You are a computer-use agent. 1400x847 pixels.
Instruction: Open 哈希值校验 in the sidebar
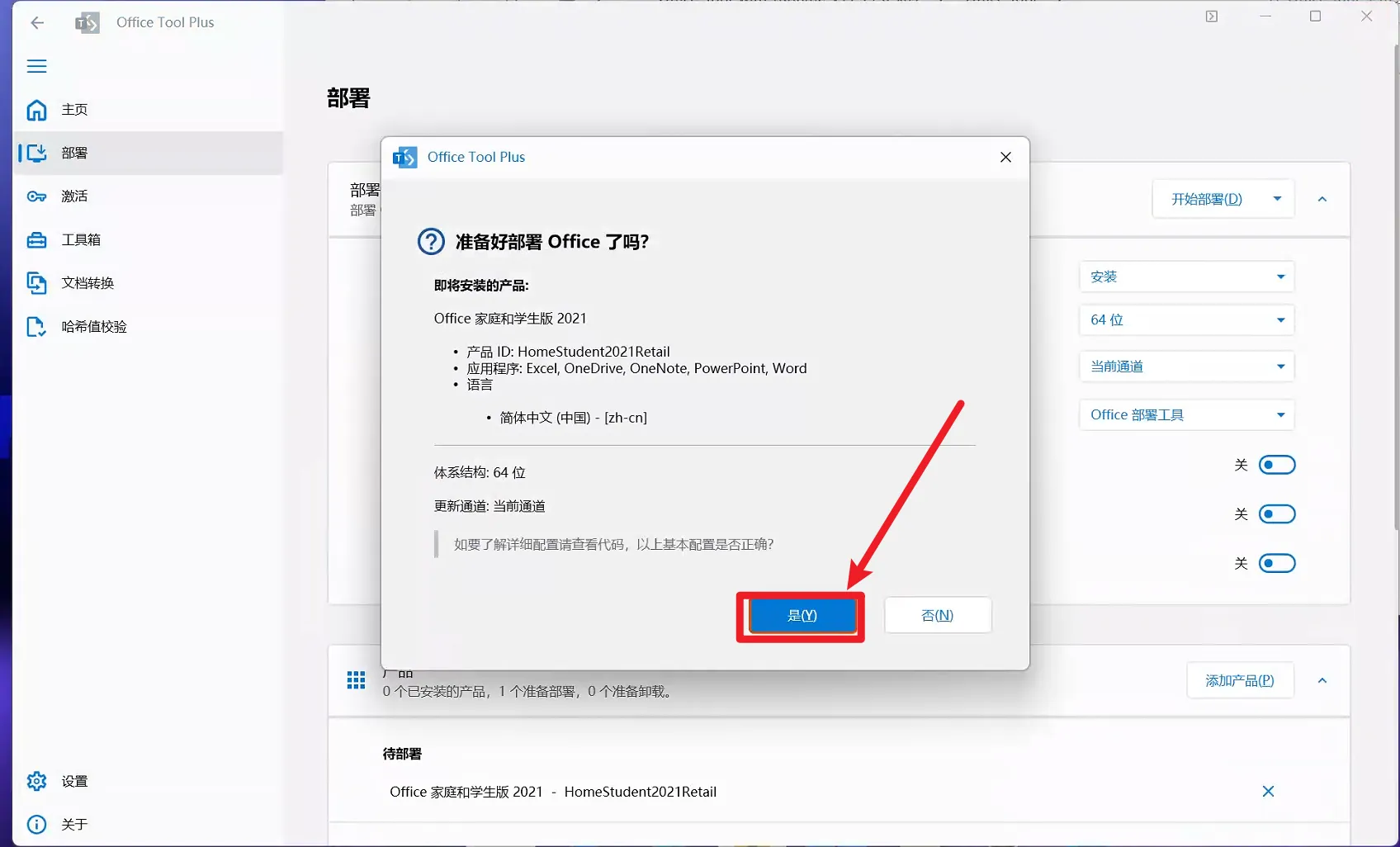pos(149,327)
